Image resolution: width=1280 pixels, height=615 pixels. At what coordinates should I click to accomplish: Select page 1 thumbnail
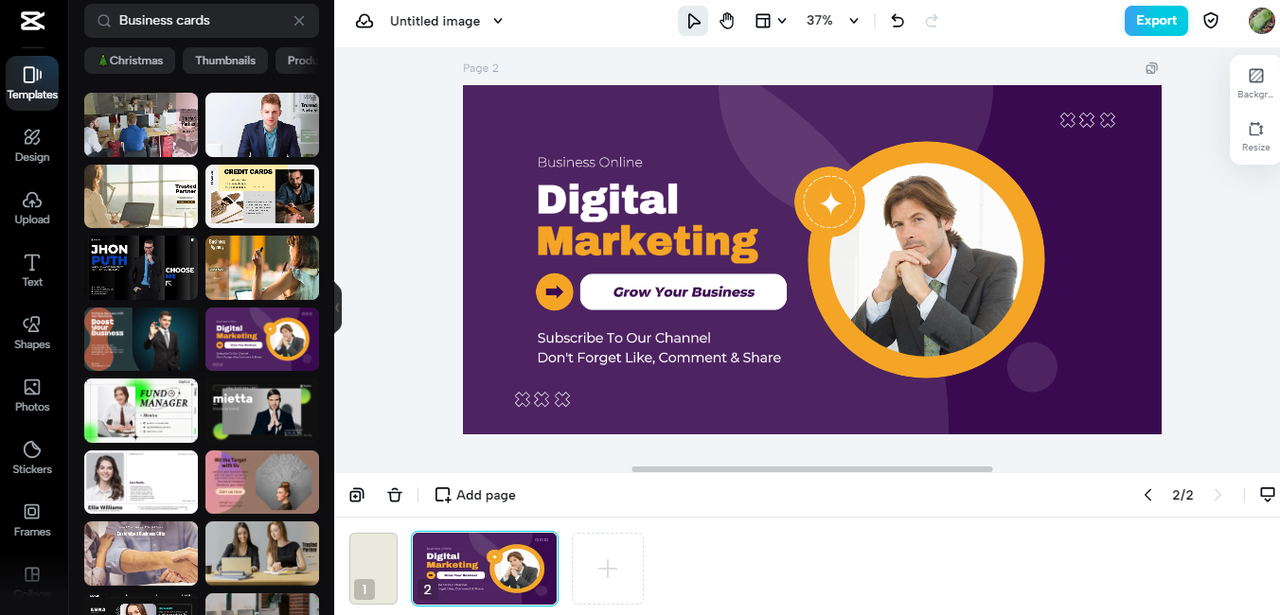[x=373, y=568]
